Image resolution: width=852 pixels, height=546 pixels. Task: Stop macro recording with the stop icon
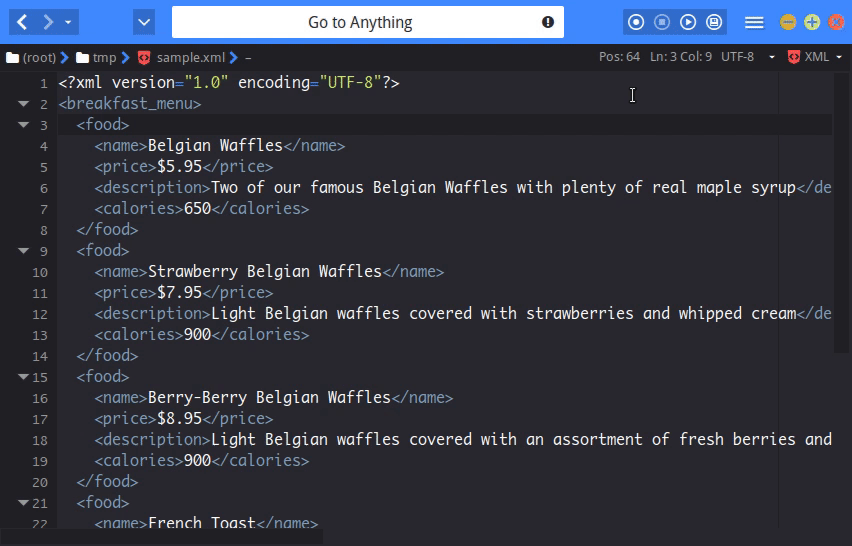click(x=662, y=22)
